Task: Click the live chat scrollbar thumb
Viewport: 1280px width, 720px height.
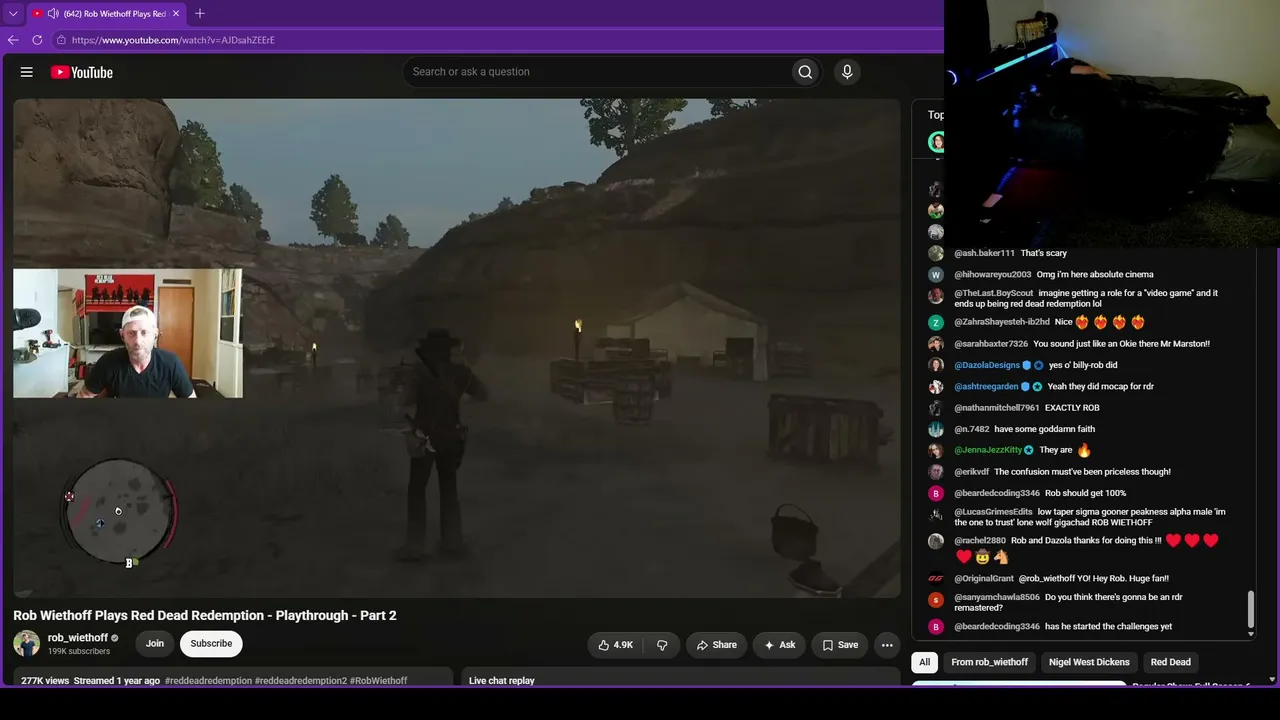Action: (1251, 610)
